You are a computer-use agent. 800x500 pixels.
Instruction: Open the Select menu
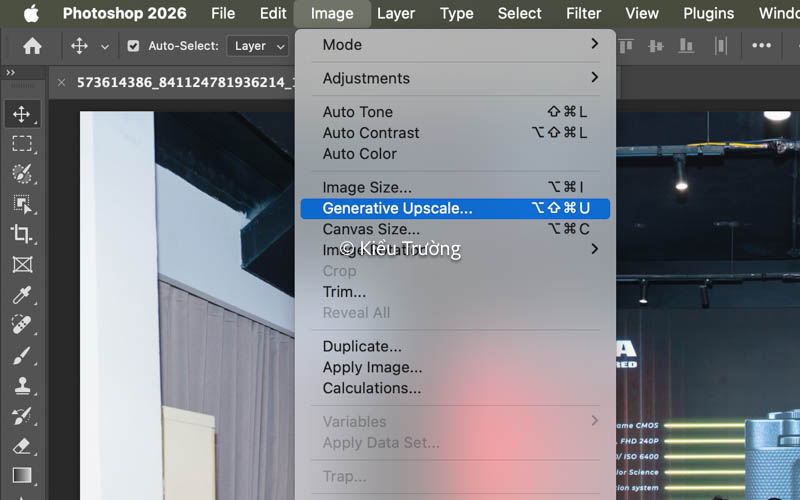coord(519,13)
